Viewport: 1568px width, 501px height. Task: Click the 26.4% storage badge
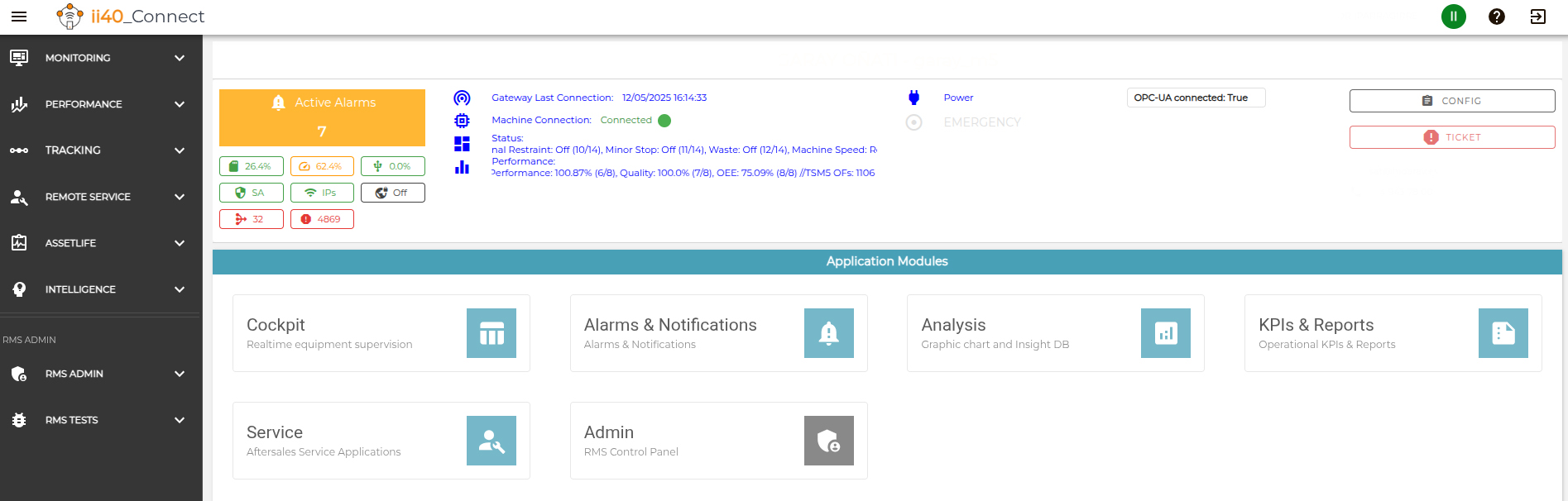[252, 166]
